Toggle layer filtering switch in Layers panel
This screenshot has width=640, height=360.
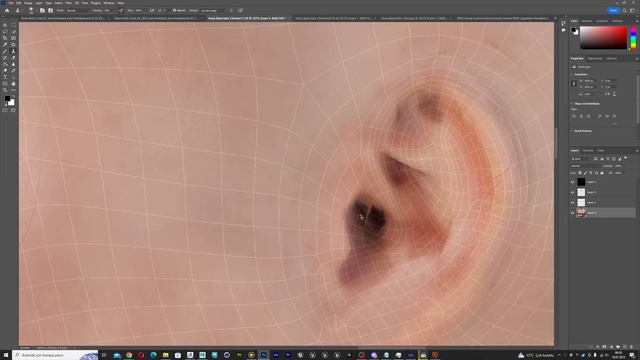(x=626, y=158)
